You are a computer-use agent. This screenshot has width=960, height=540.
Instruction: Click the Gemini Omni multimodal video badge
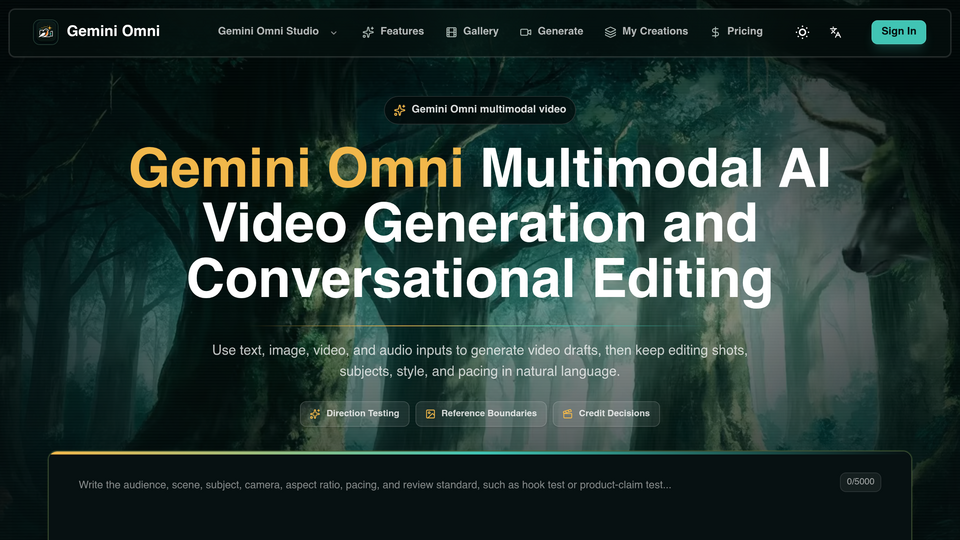(x=479, y=110)
